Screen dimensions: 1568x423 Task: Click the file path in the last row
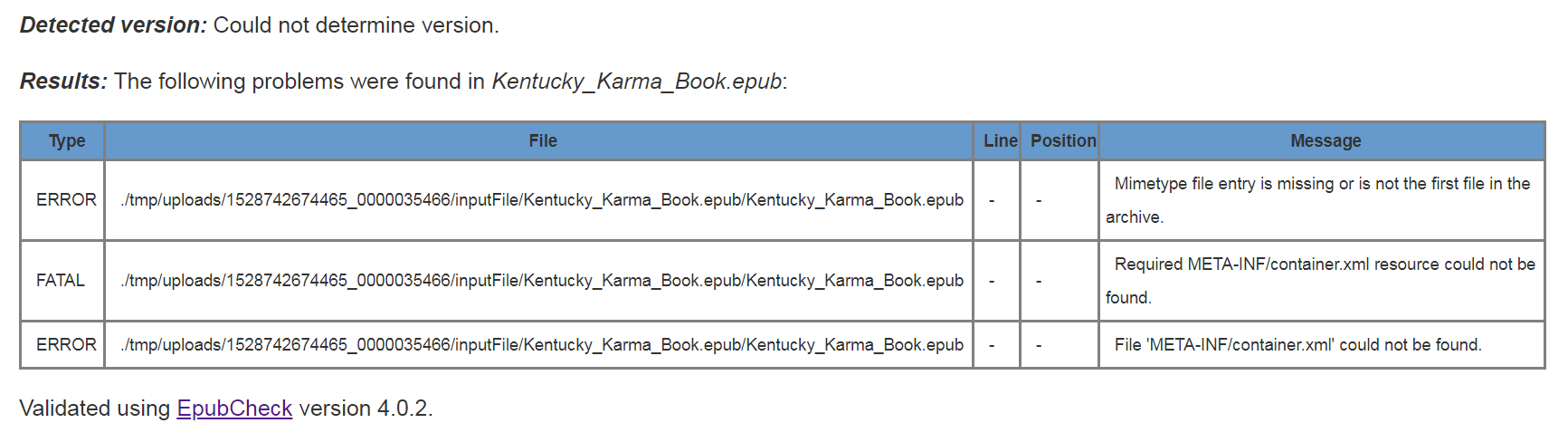(542, 345)
